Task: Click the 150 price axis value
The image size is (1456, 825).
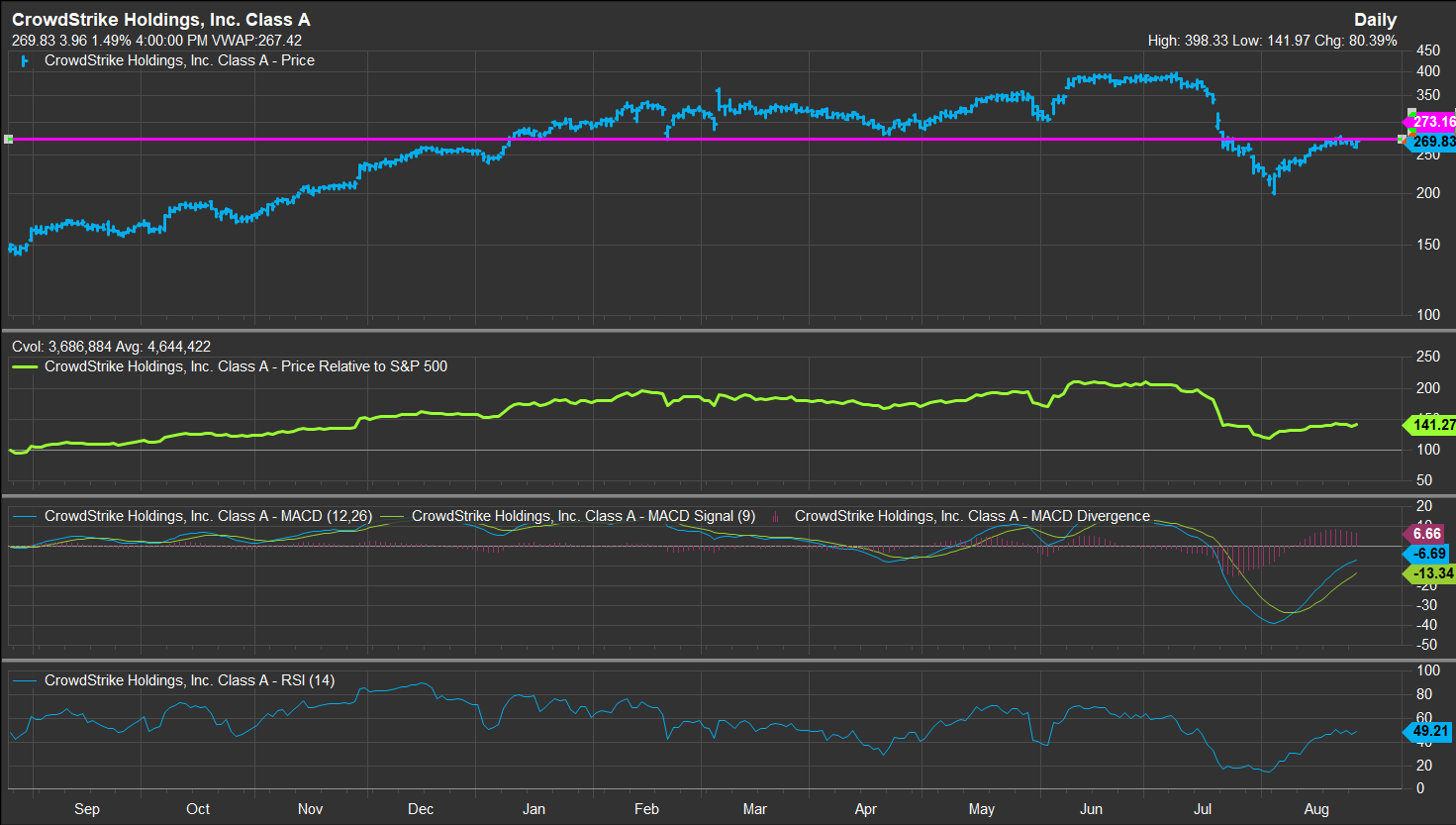Action: click(x=1428, y=245)
